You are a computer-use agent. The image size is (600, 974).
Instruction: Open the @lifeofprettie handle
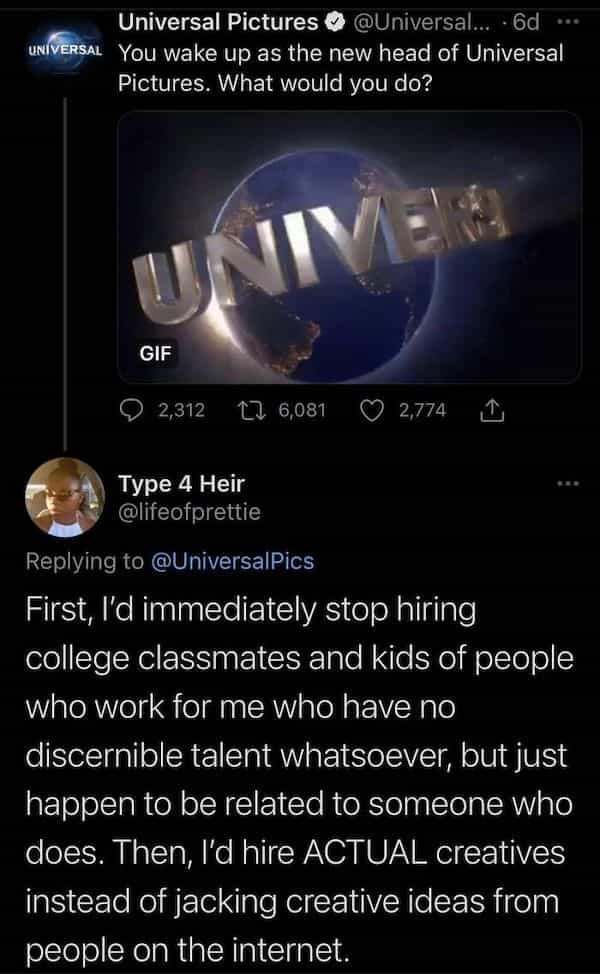[x=190, y=513]
